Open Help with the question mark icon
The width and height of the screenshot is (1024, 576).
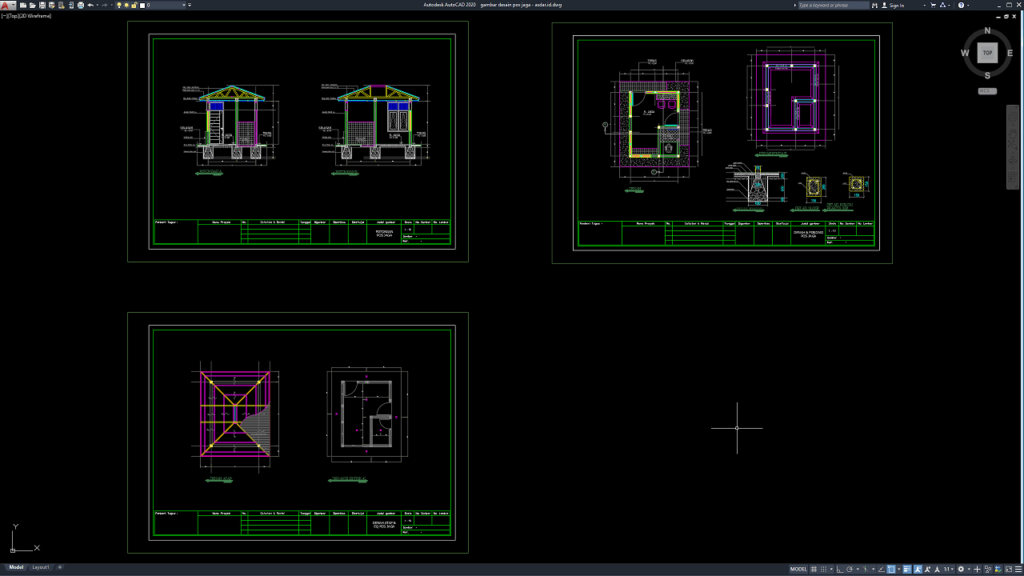coord(962,4)
